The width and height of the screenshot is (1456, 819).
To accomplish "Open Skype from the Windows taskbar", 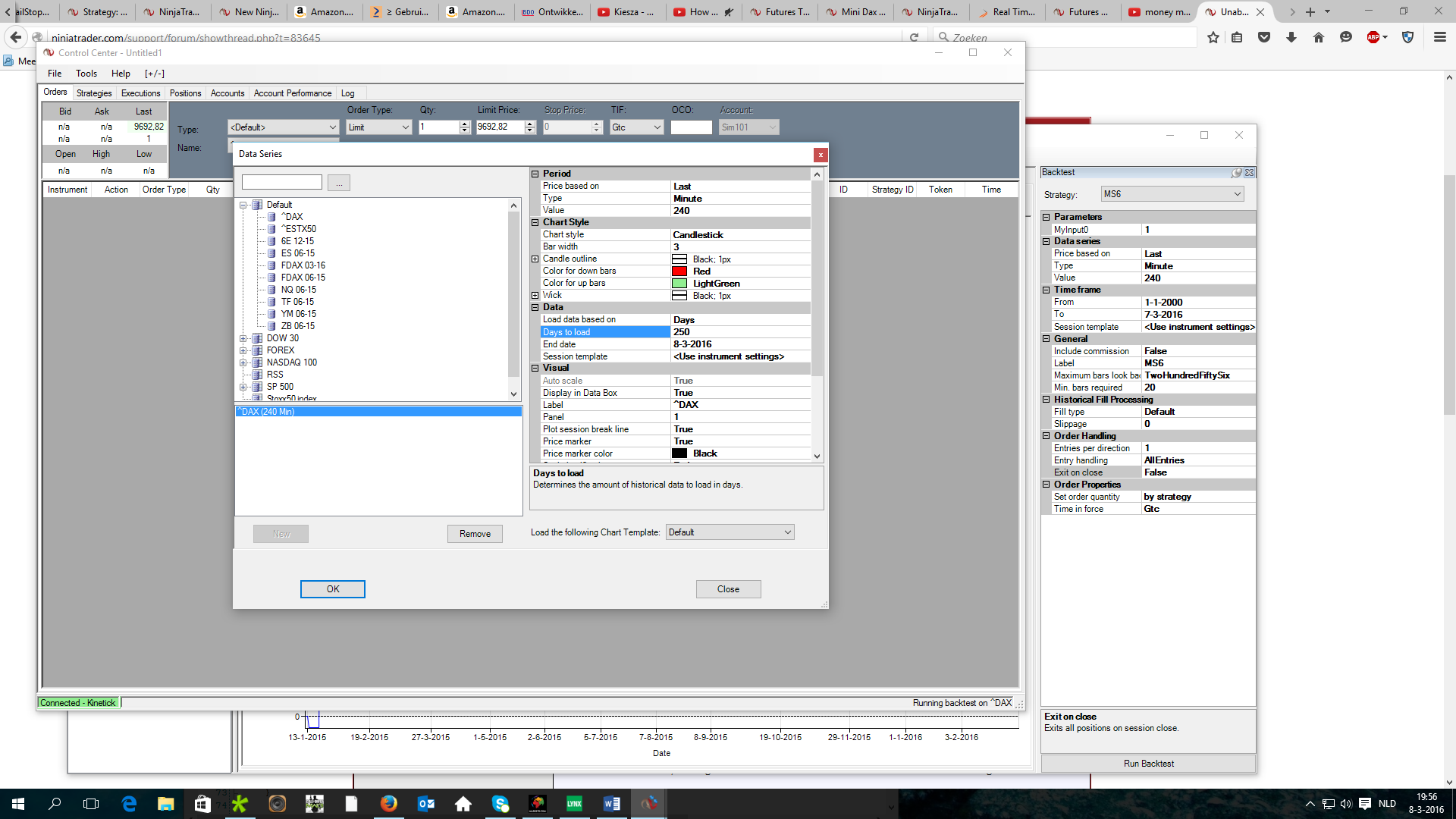I will (x=500, y=804).
